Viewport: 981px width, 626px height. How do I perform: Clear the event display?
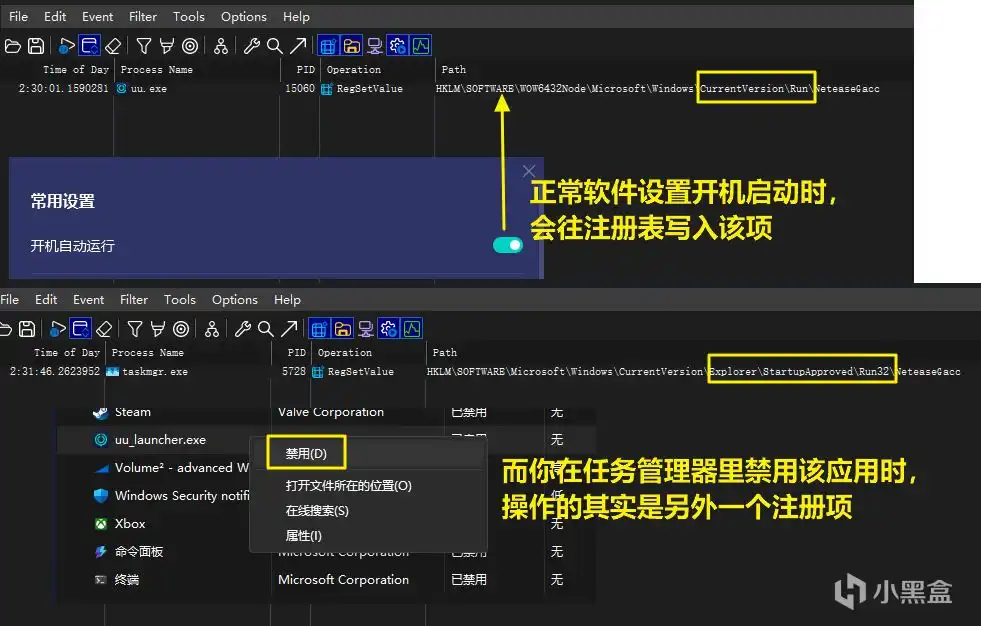pos(112,45)
